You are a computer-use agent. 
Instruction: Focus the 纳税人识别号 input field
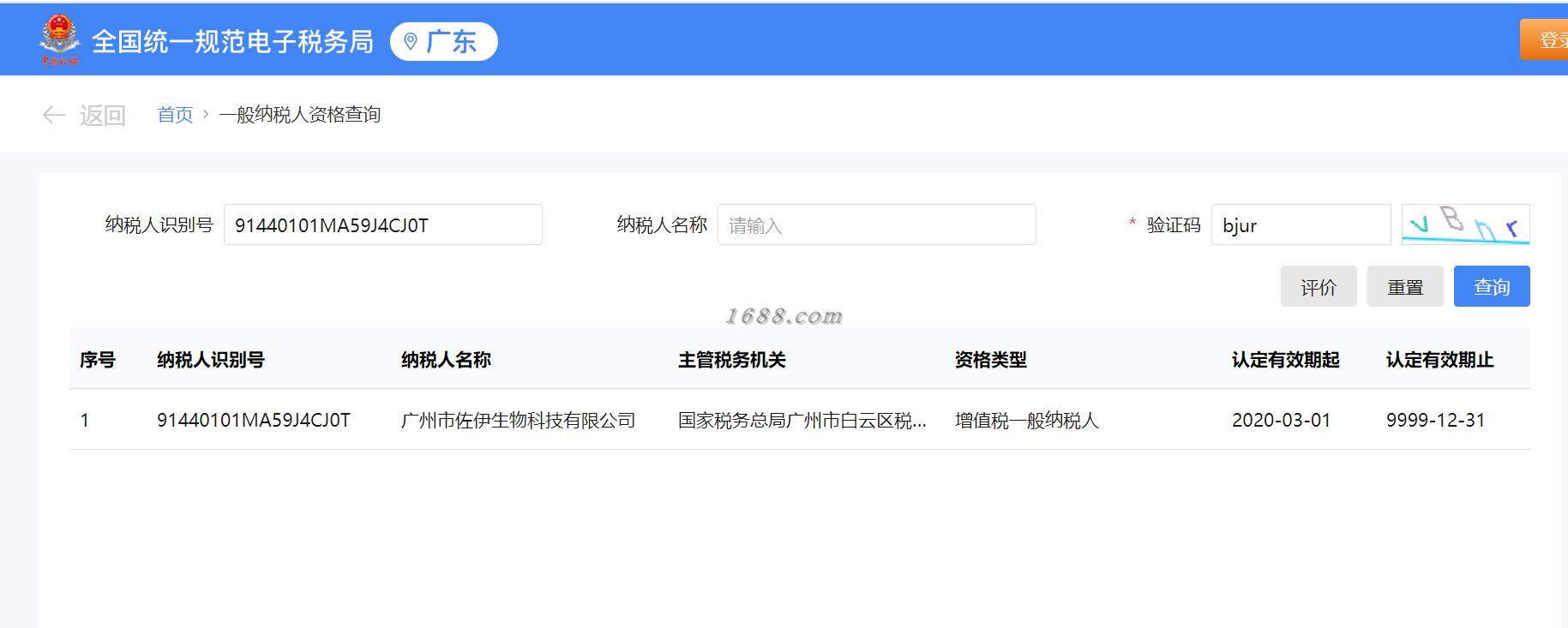point(382,224)
